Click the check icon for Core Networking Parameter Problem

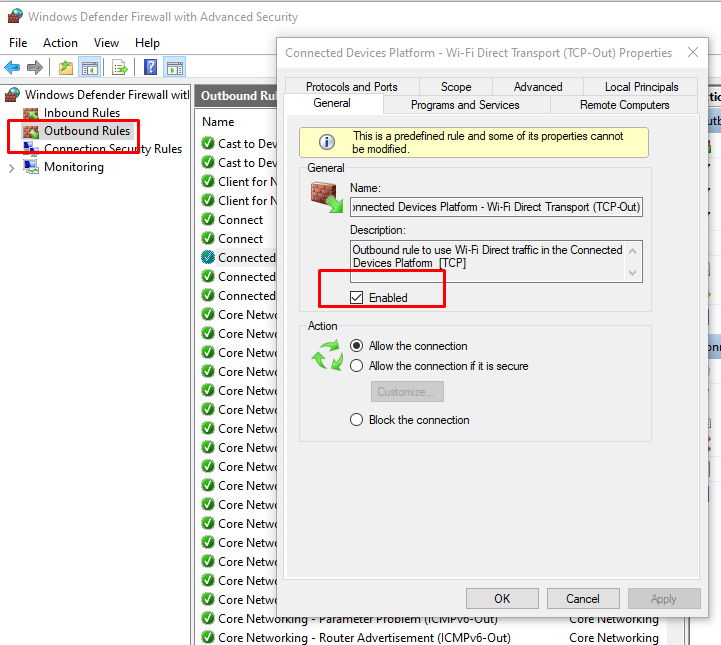(208, 618)
